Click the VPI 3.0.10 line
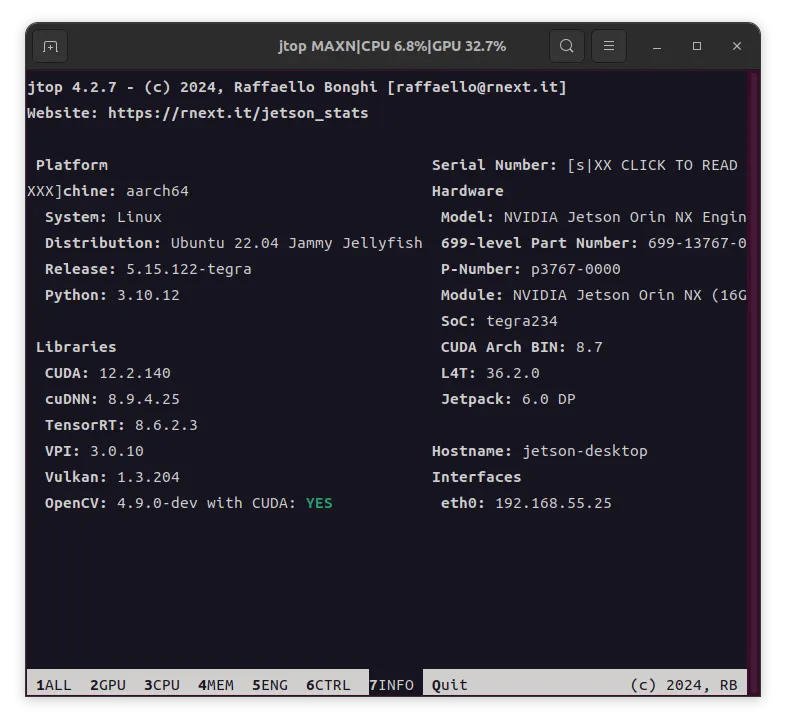 pyautogui.click(x=94, y=451)
